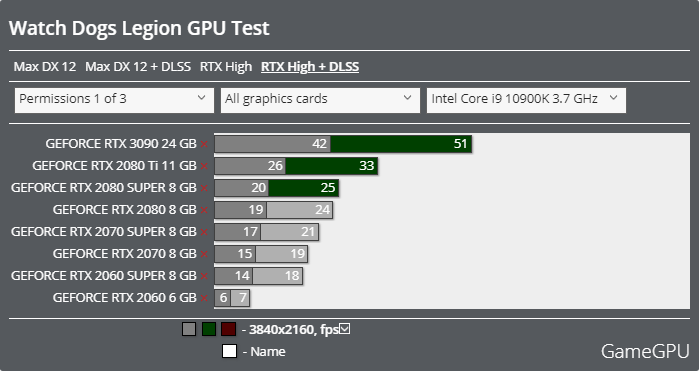
Task: Click the RTX 2060 SUPER bar showing 14
Action: pos(234,276)
